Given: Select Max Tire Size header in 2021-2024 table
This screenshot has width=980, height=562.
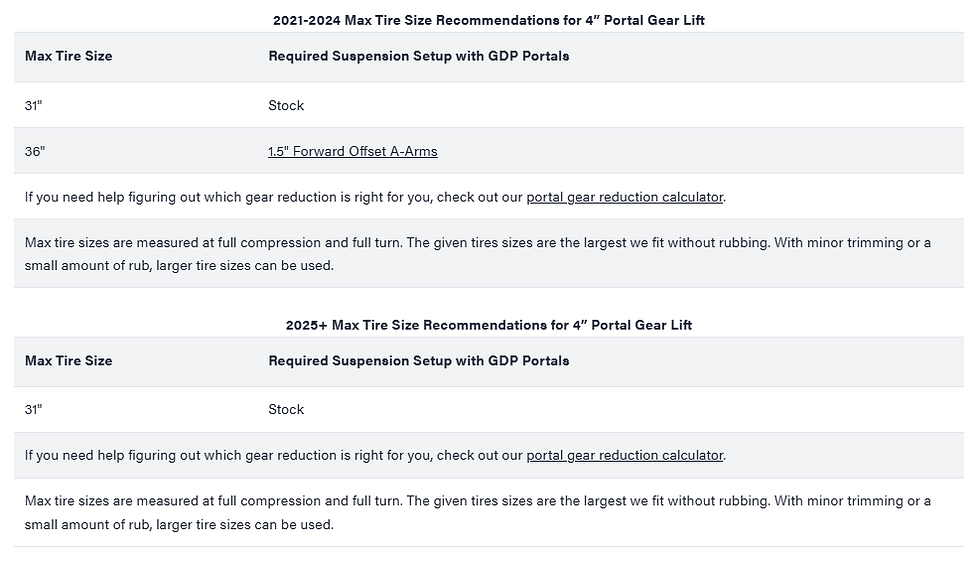Looking at the screenshot, I should coord(68,56).
